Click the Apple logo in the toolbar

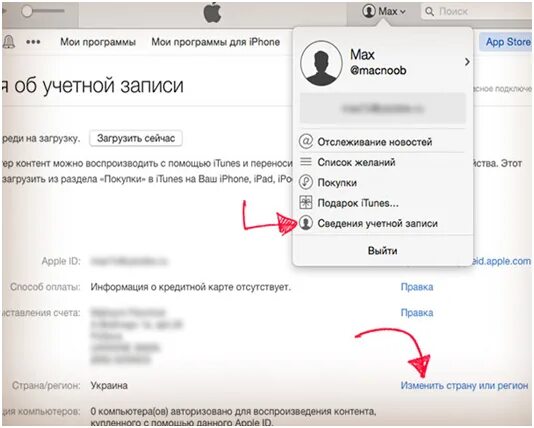pyautogui.click(x=212, y=13)
